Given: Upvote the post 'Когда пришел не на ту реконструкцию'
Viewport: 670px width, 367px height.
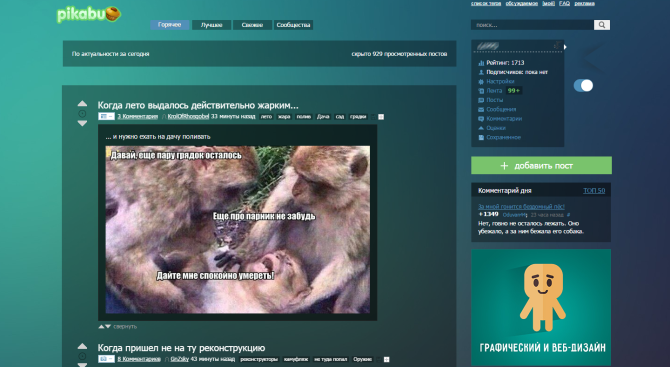Looking at the screenshot, I should pyautogui.click(x=82, y=346).
